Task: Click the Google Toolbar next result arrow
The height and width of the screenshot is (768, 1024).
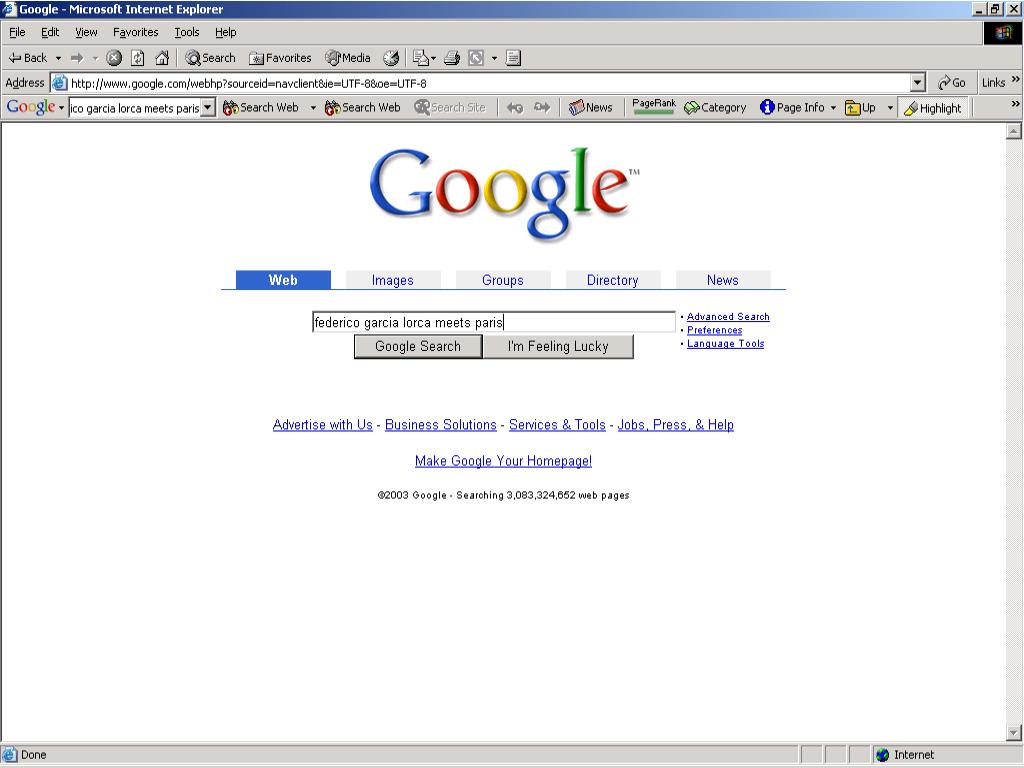Action: tap(542, 108)
